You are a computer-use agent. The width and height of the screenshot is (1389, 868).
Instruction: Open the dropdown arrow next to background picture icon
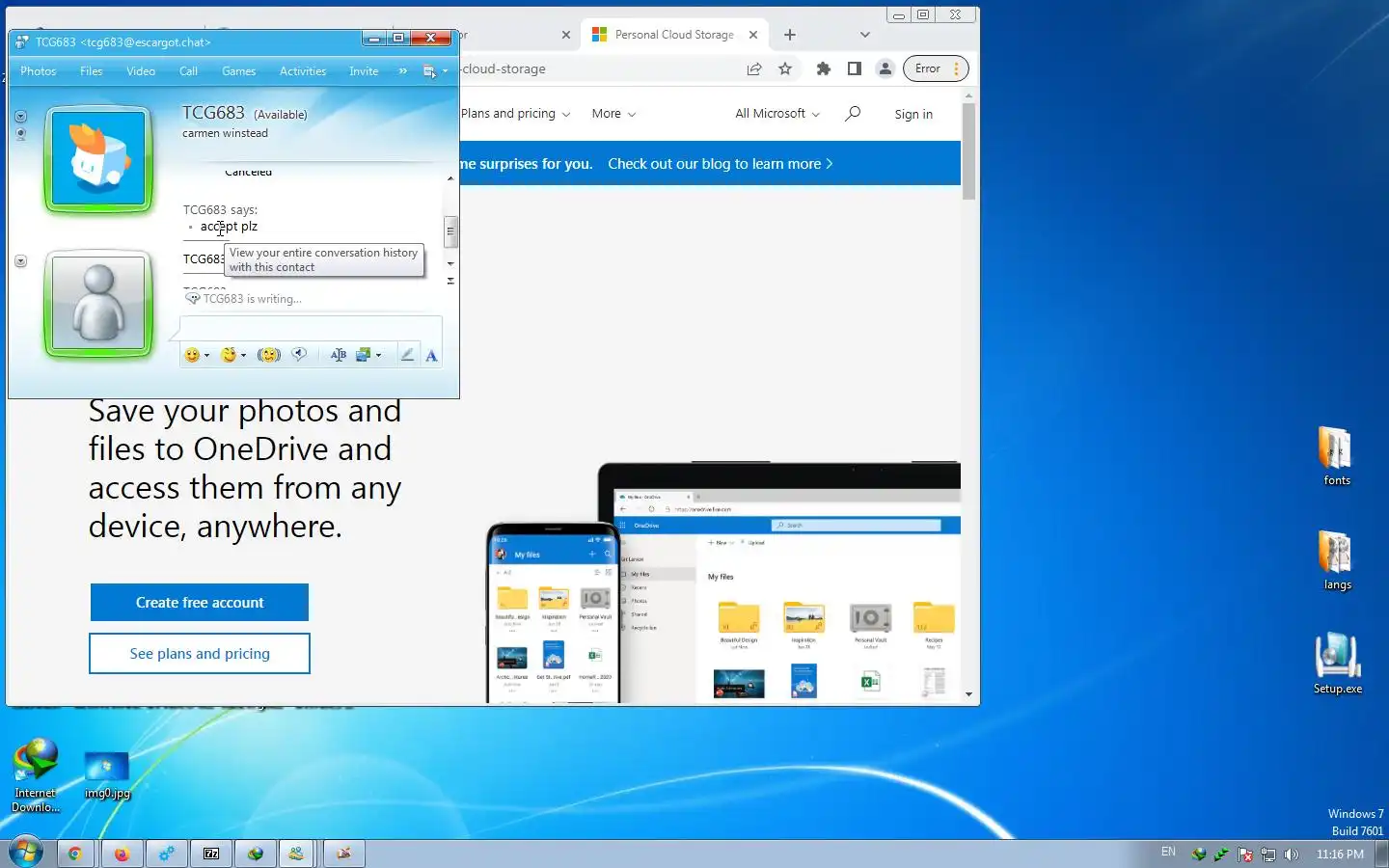pyautogui.click(x=378, y=356)
